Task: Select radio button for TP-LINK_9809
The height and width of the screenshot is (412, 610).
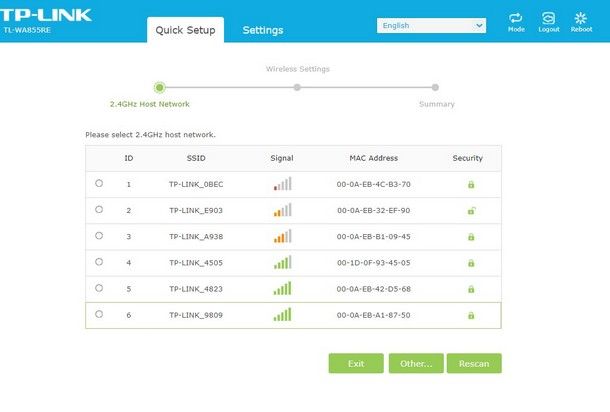Action: click(99, 314)
